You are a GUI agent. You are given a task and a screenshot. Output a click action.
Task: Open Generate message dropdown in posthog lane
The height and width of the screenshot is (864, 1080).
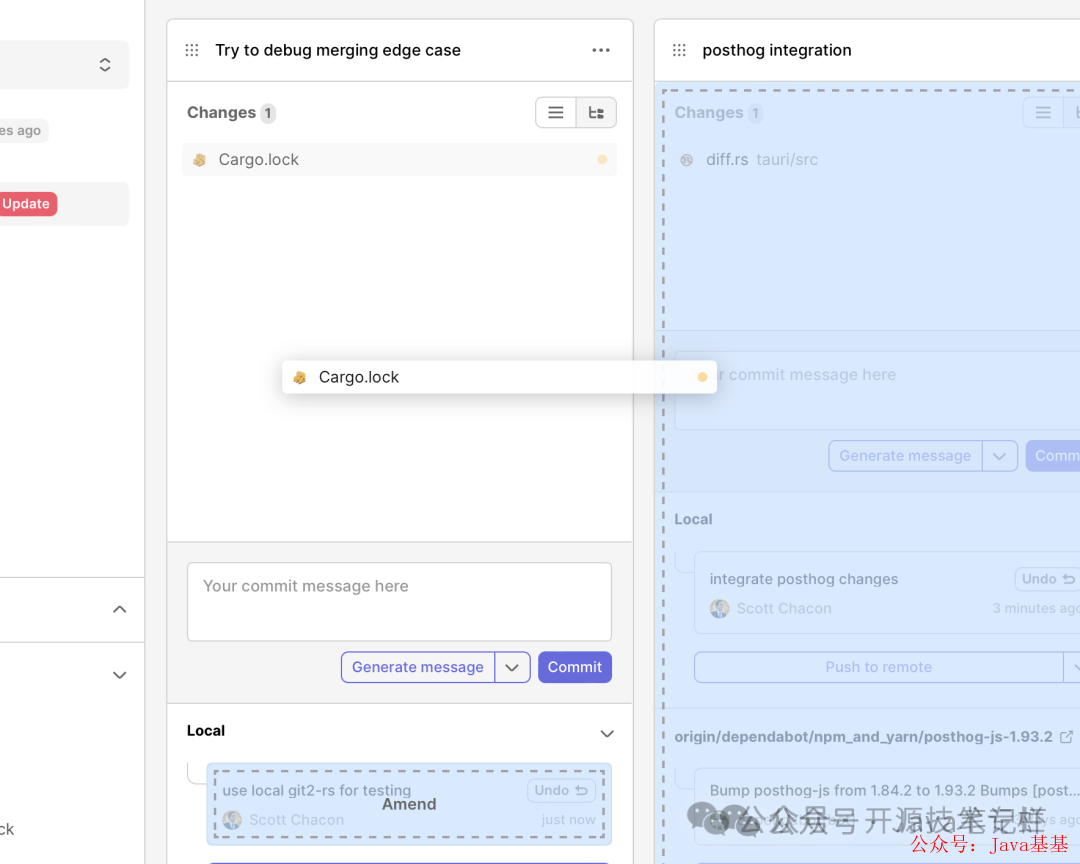[x=999, y=456]
